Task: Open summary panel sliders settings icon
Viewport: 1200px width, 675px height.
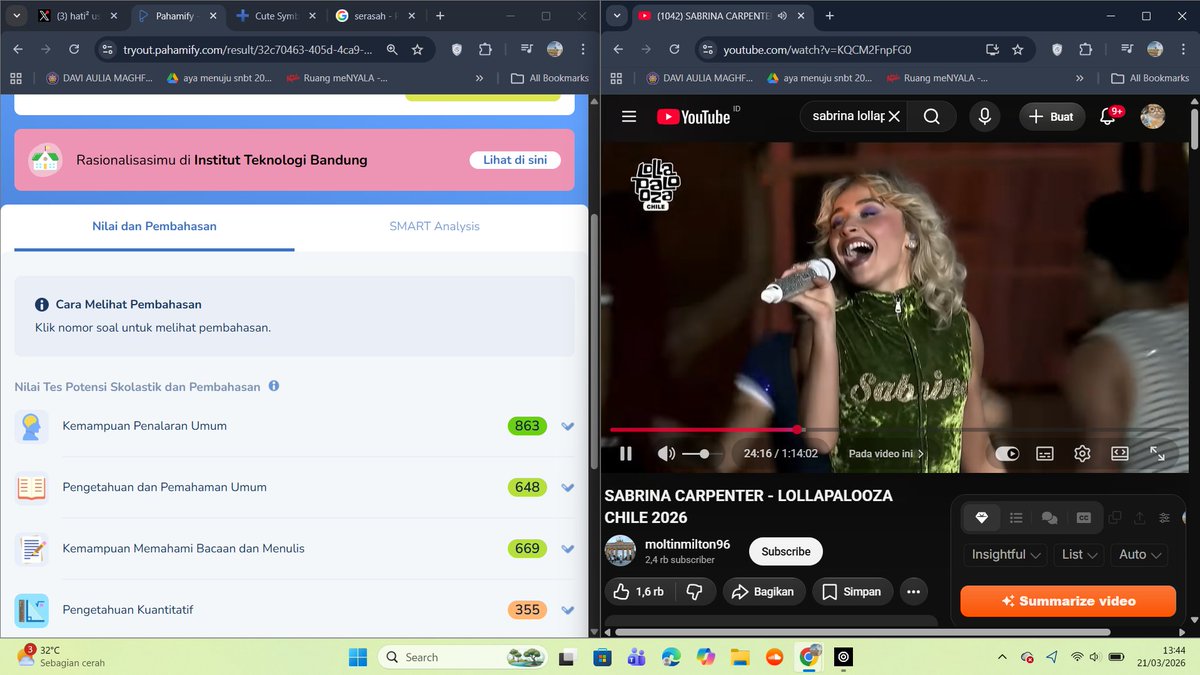Action: (1164, 517)
